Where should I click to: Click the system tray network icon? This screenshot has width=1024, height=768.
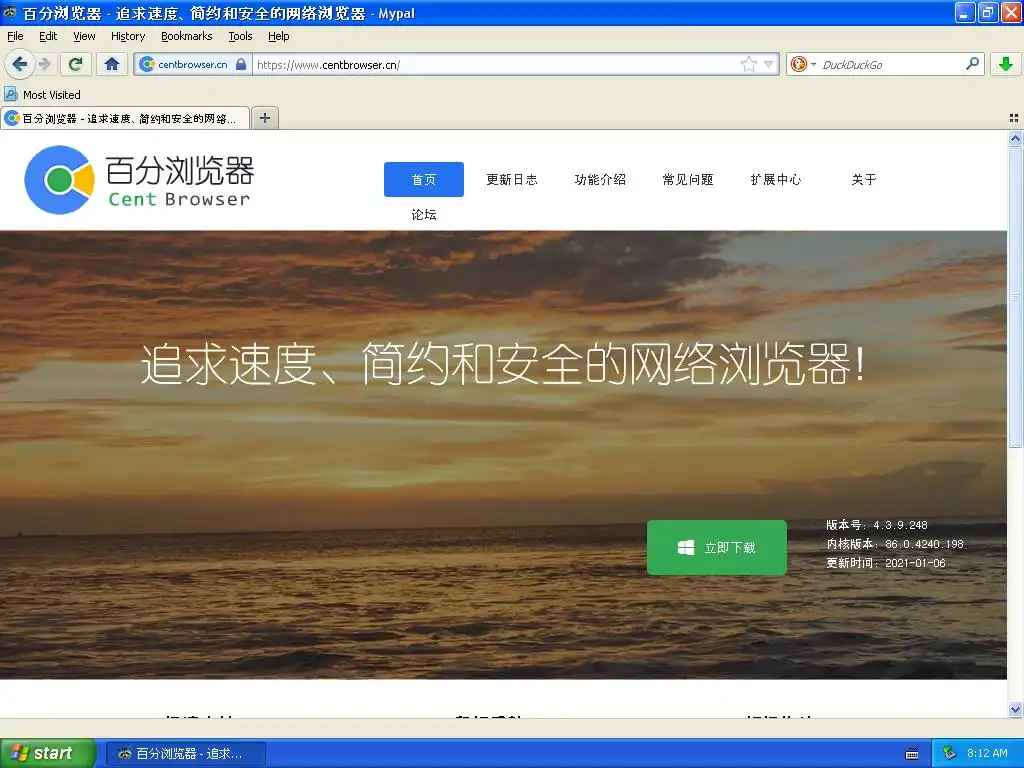click(950, 753)
